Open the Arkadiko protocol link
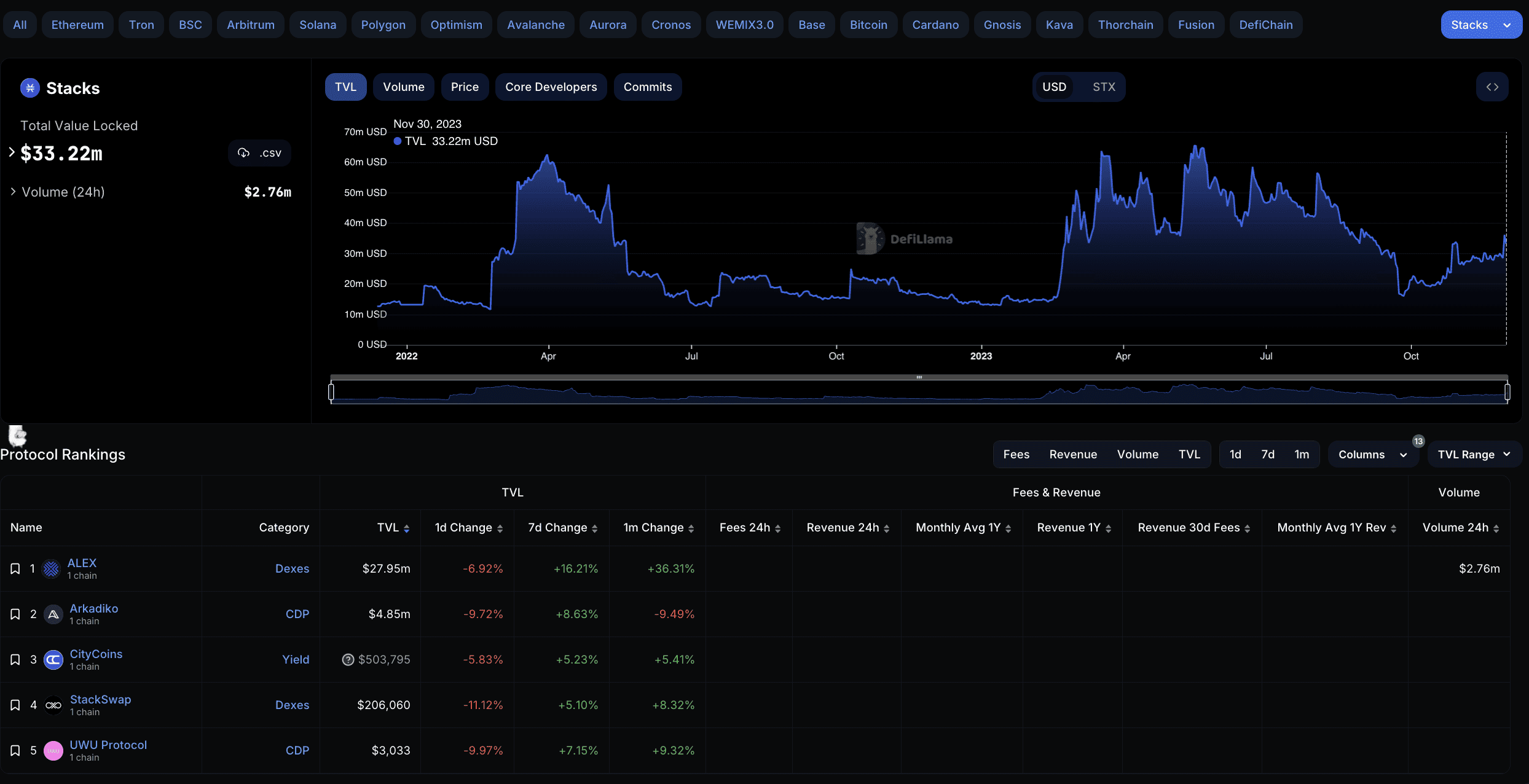The width and height of the screenshot is (1529, 784). (x=93, y=608)
